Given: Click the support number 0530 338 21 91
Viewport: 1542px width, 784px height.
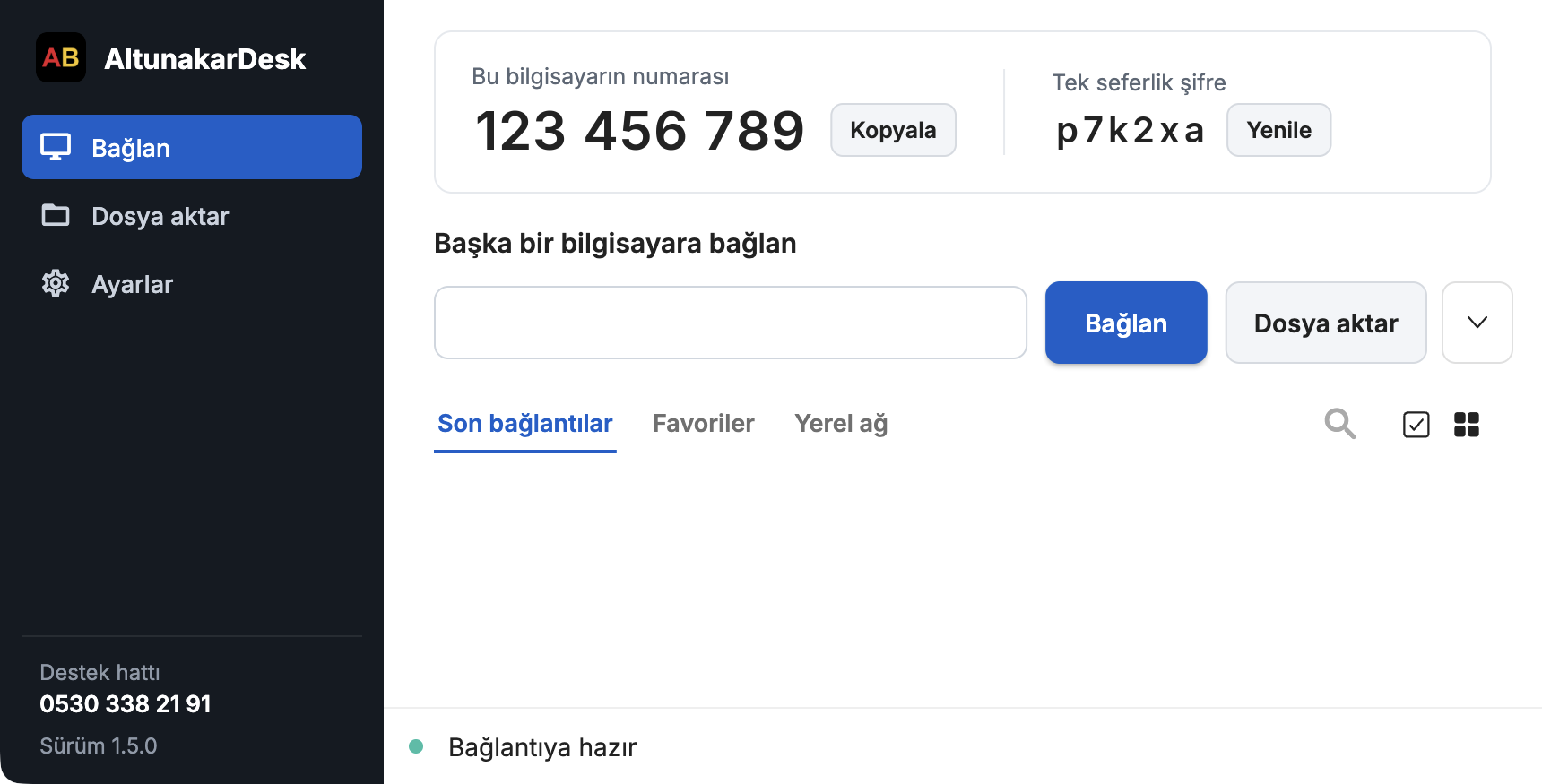Looking at the screenshot, I should (x=126, y=703).
